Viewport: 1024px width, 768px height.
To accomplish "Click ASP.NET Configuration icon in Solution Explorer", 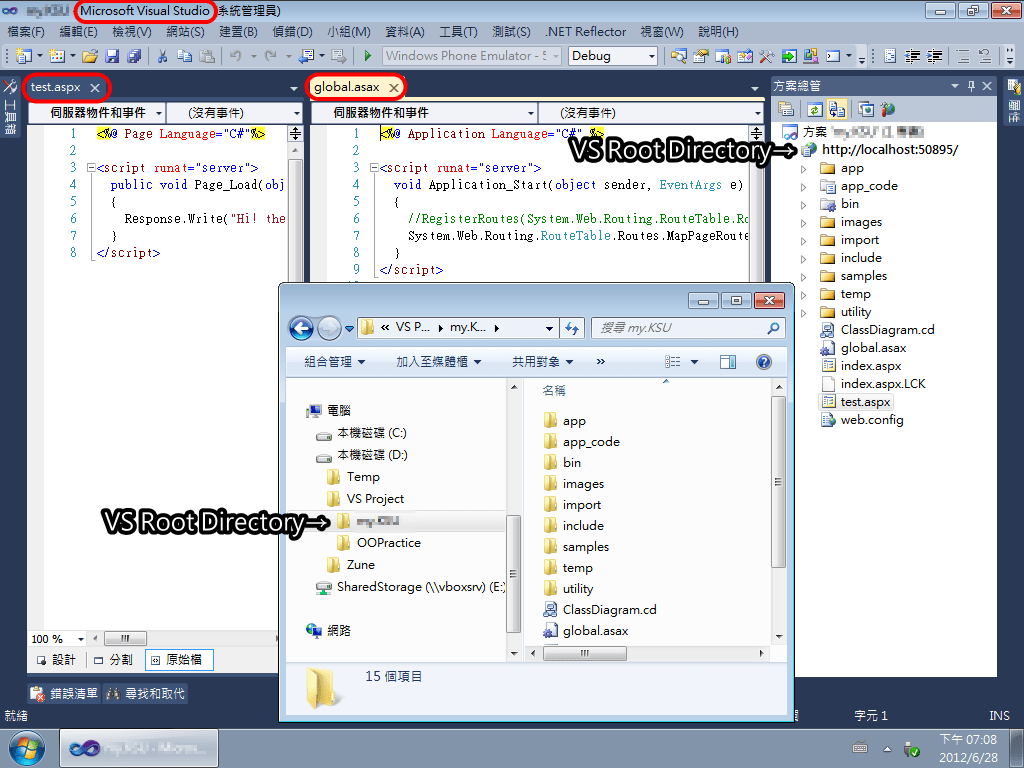I will [x=888, y=109].
